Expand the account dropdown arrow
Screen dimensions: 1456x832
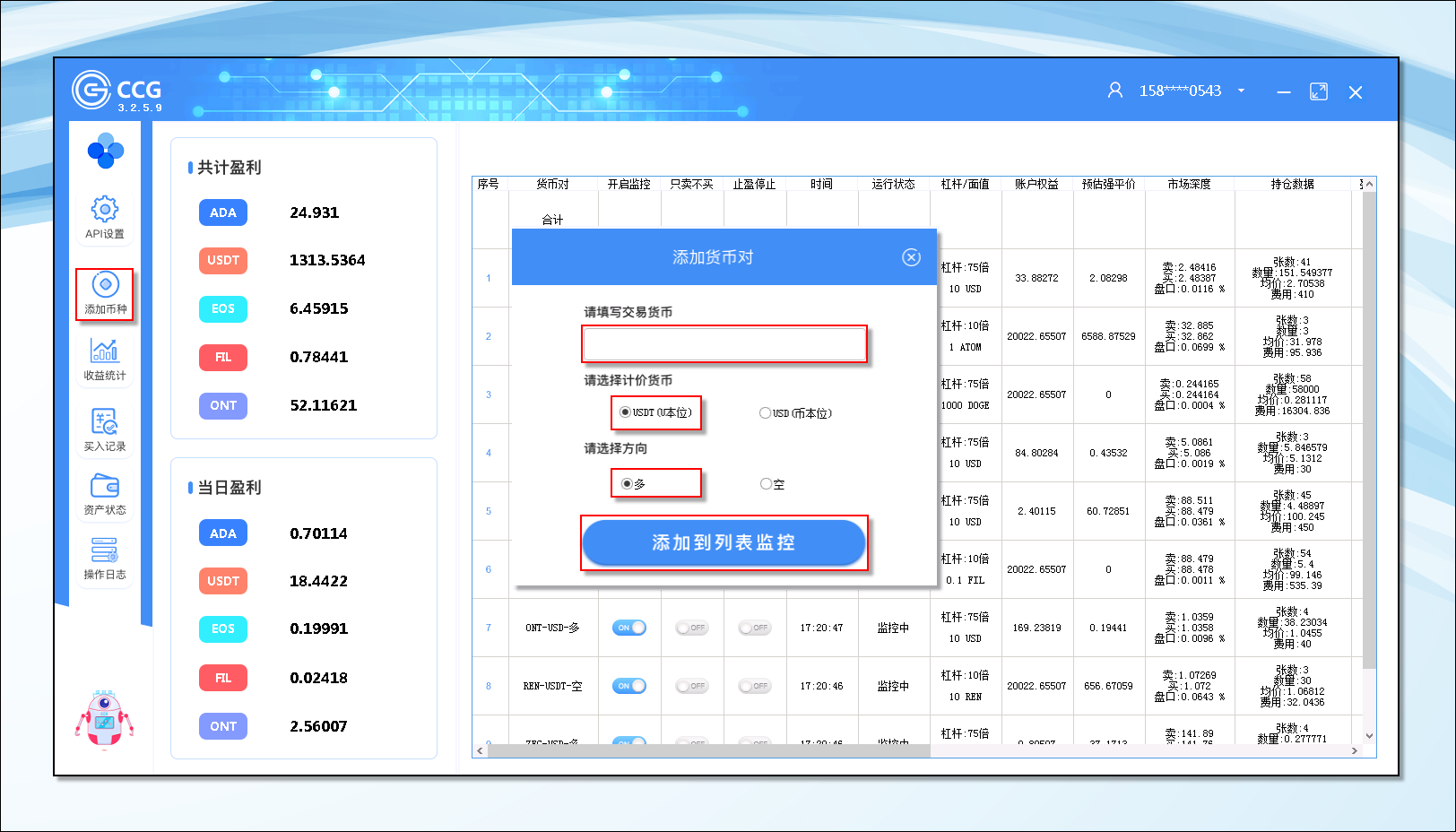[x=1242, y=91]
